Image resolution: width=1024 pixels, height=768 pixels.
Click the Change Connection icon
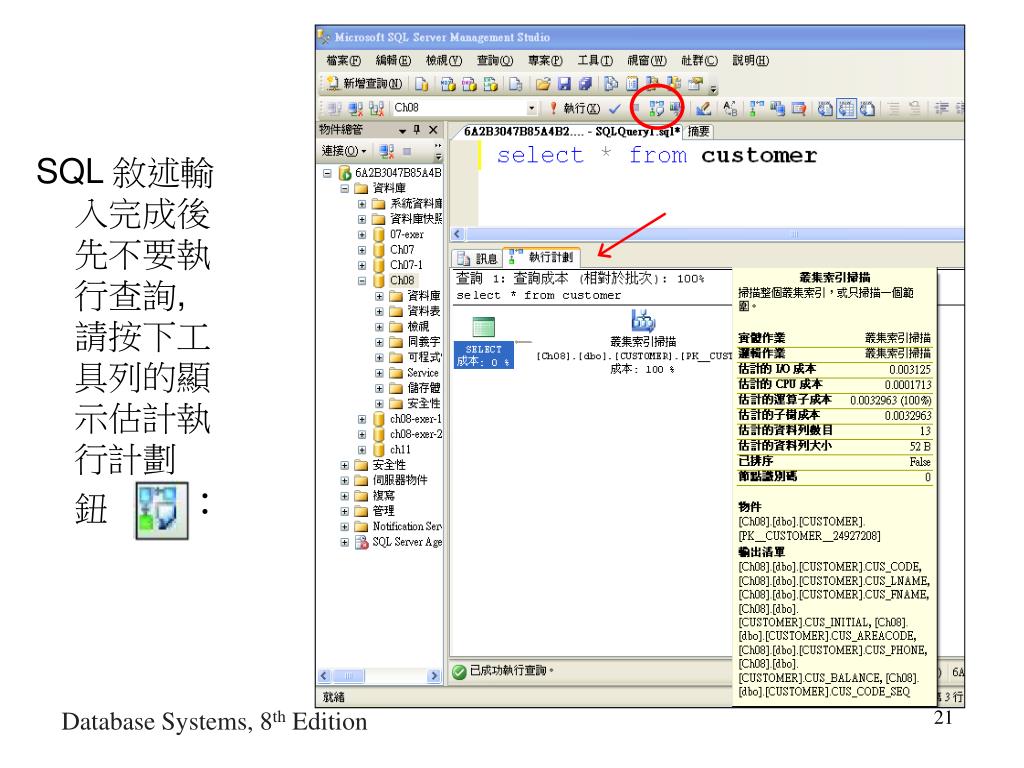click(376, 108)
